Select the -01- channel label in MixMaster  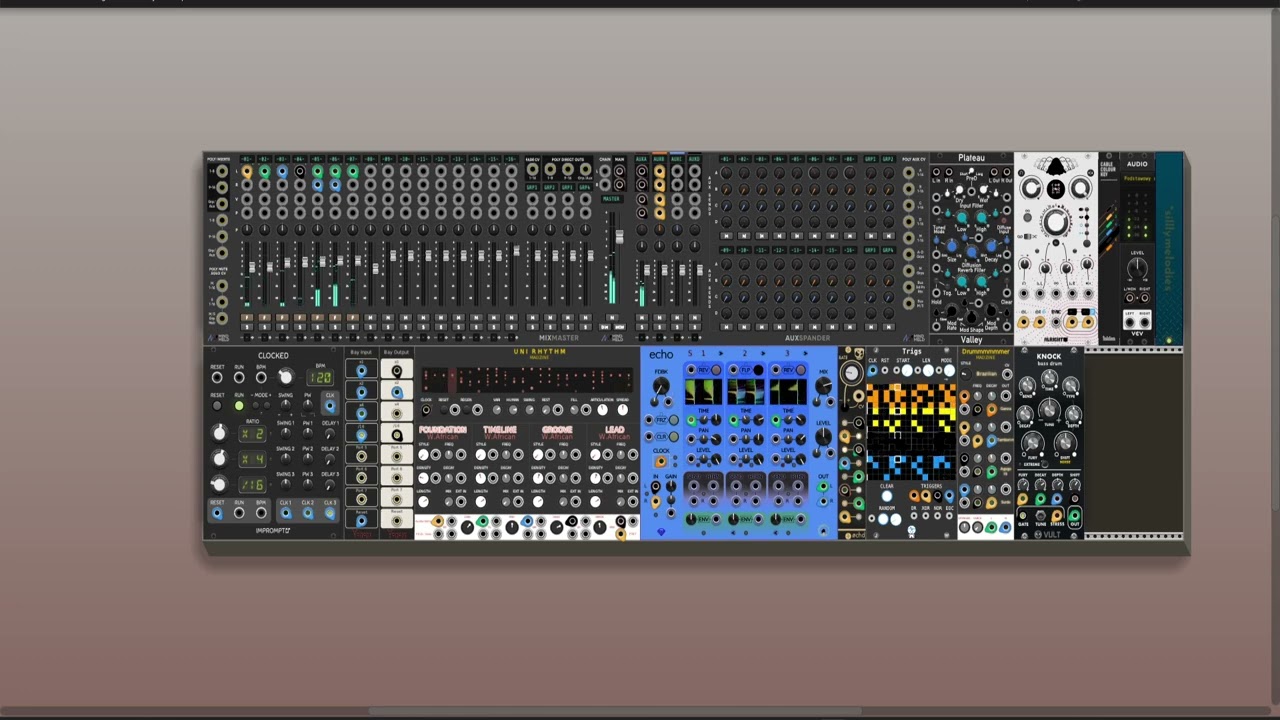[247, 159]
